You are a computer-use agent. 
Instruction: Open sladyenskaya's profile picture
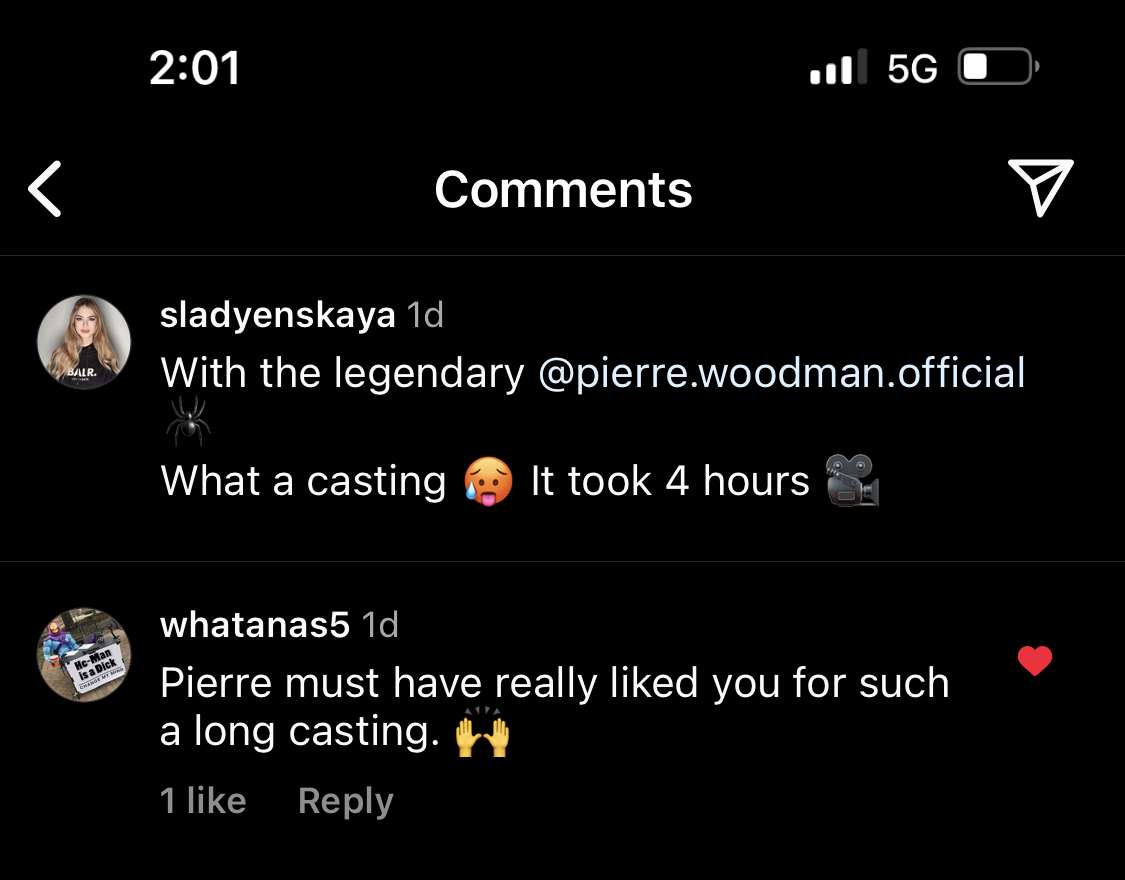pos(84,342)
